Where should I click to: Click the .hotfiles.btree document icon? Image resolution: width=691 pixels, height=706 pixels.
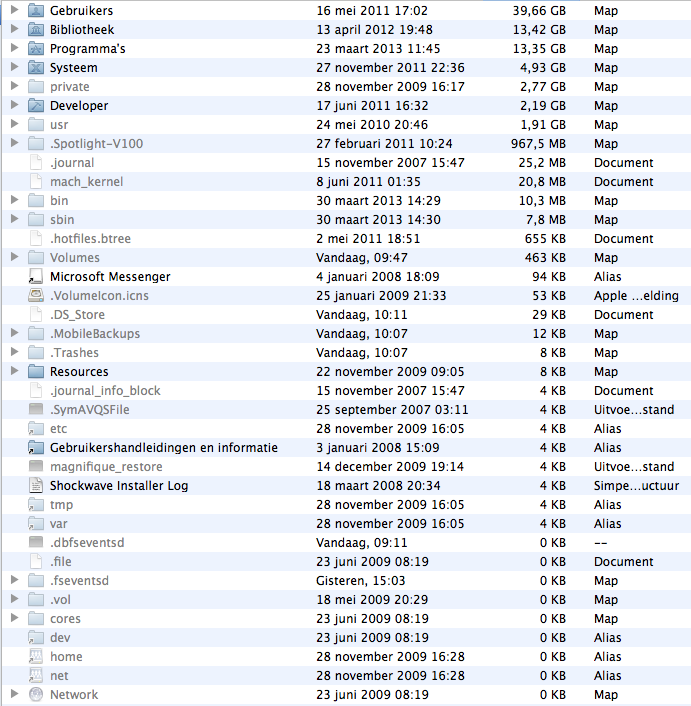click(x=36, y=238)
